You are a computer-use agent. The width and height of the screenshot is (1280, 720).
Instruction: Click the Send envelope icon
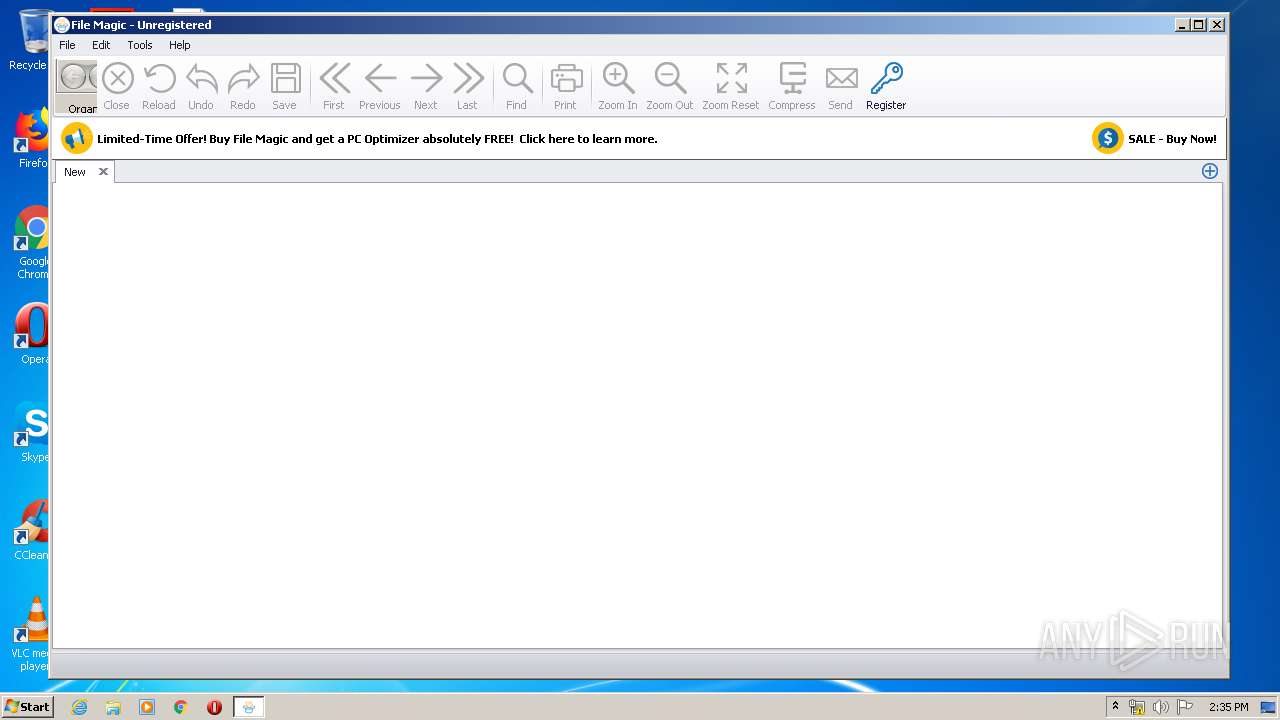pos(841,78)
